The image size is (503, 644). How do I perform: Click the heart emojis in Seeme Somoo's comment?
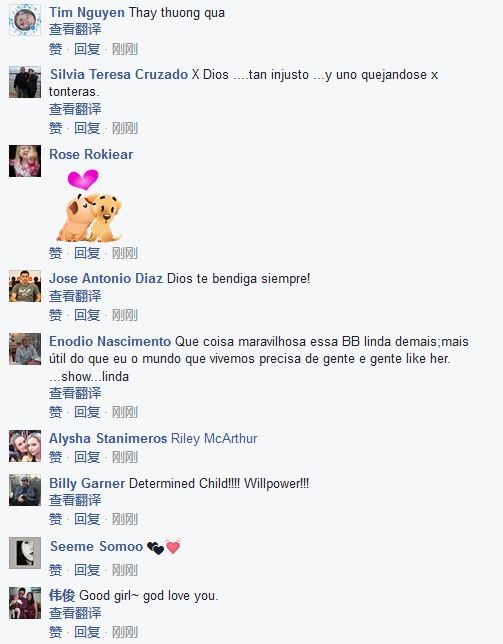(164, 547)
